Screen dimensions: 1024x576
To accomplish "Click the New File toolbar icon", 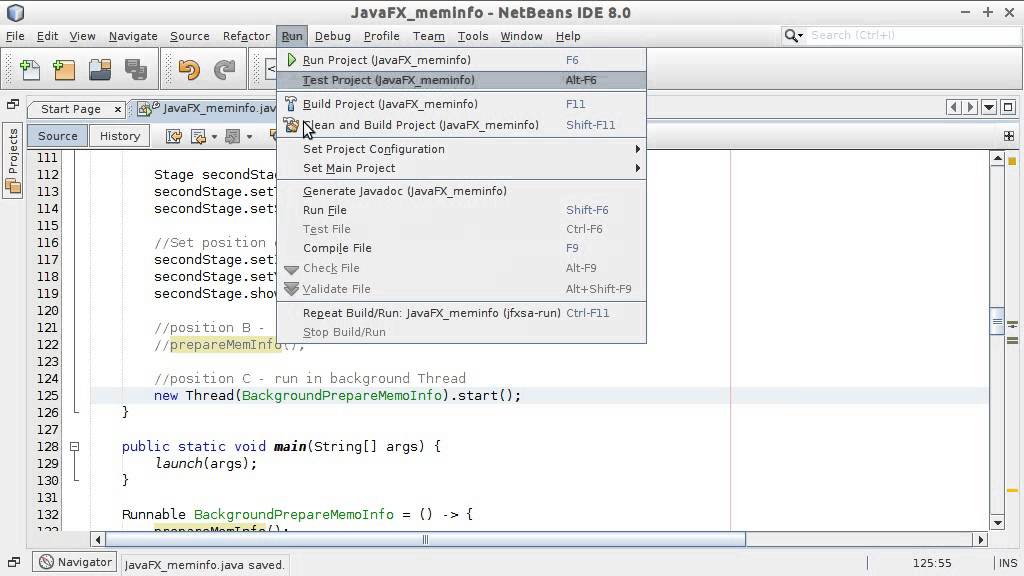I will [x=30, y=69].
